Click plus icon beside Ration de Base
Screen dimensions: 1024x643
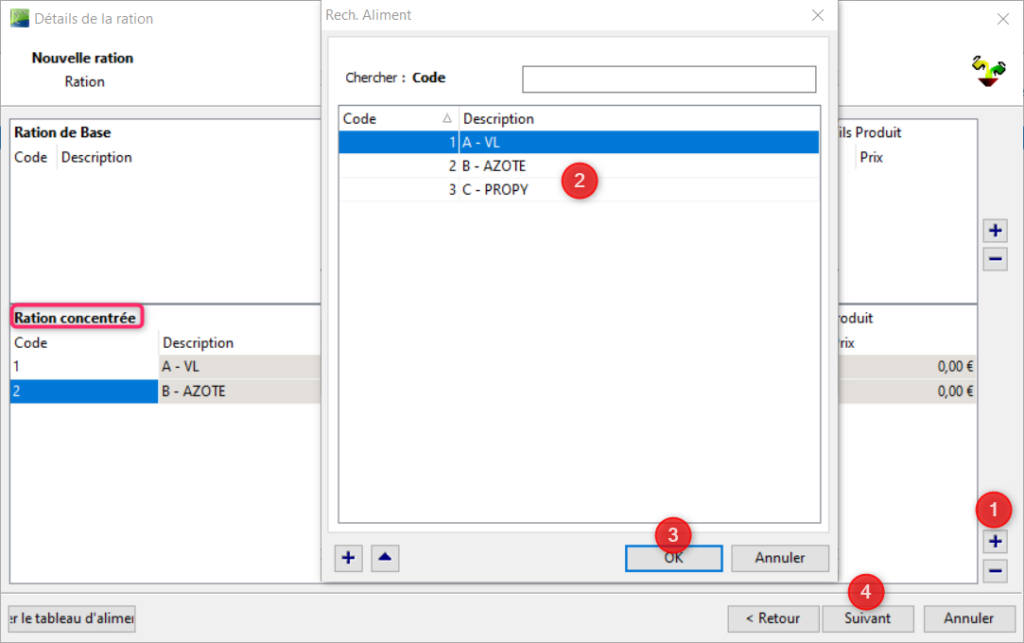[x=995, y=230]
